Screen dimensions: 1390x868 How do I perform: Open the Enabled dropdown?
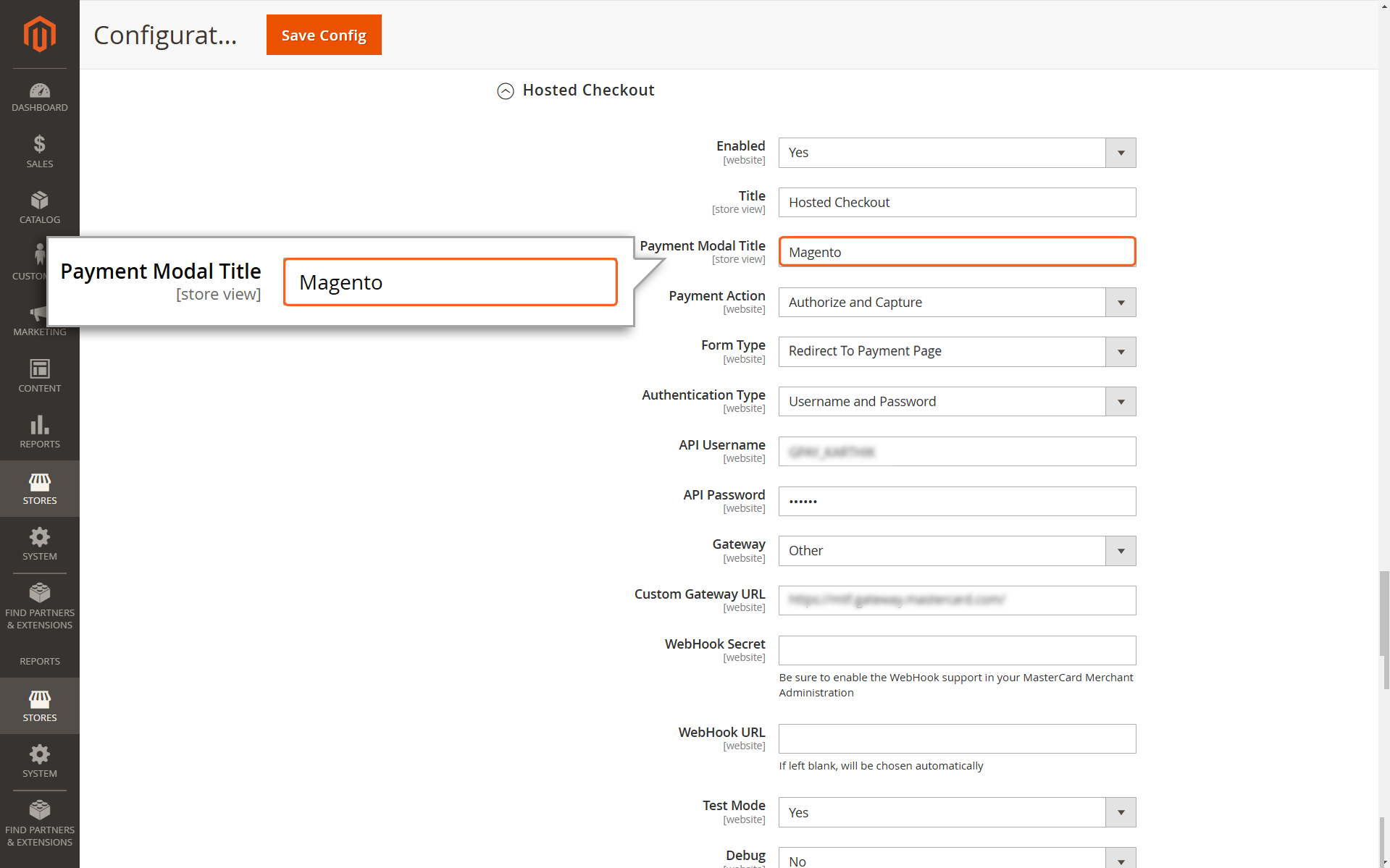tap(957, 153)
